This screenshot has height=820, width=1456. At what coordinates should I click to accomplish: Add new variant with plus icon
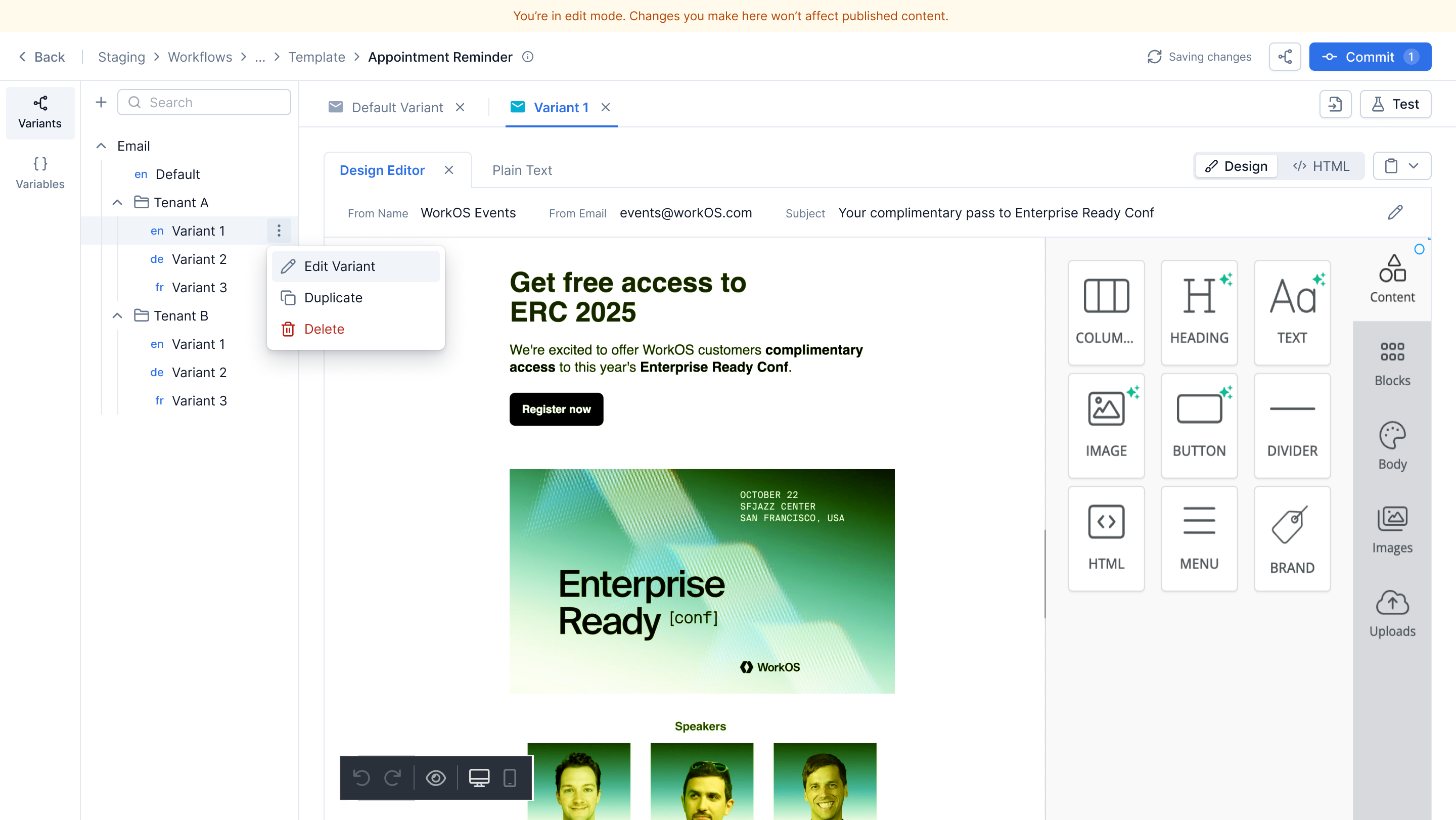(101, 102)
